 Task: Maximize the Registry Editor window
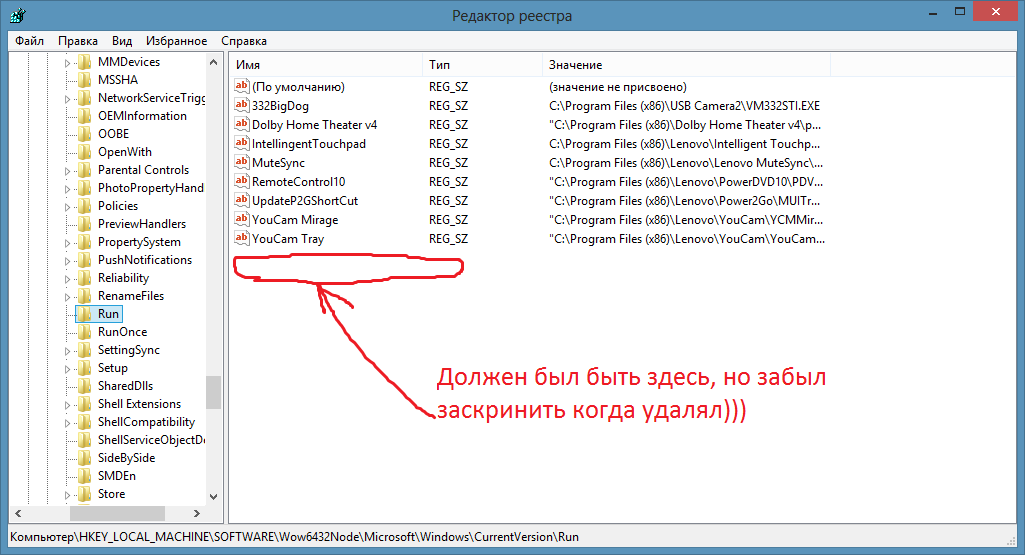pyautogui.click(x=960, y=12)
